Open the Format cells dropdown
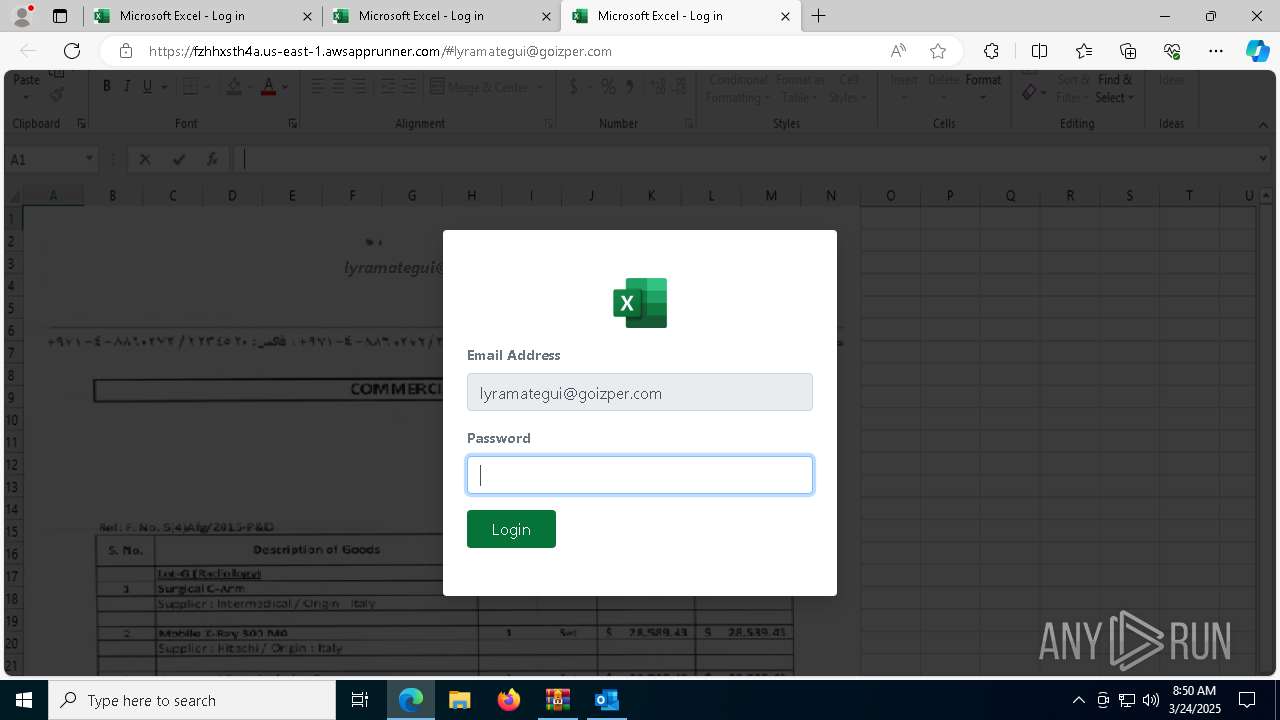Image resolution: width=1280 pixels, height=720 pixels. click(983, 89)
